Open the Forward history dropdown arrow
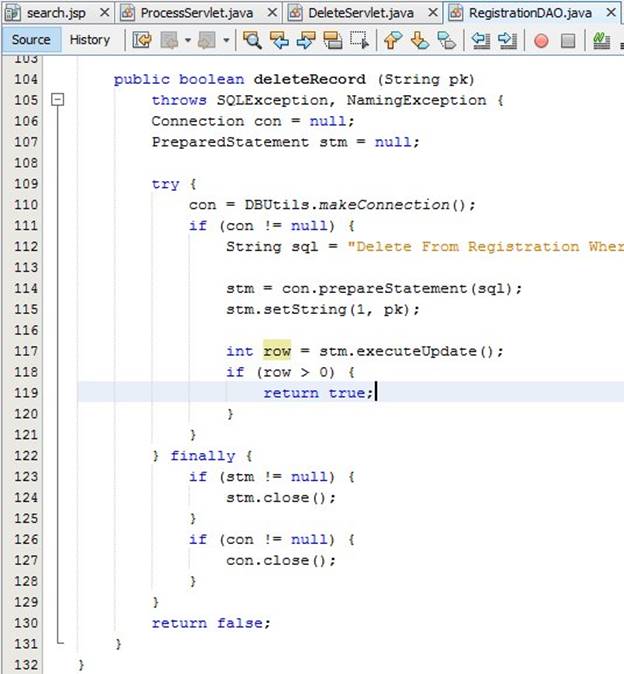This screenshot has width=624, height=674. pos(226,40)
